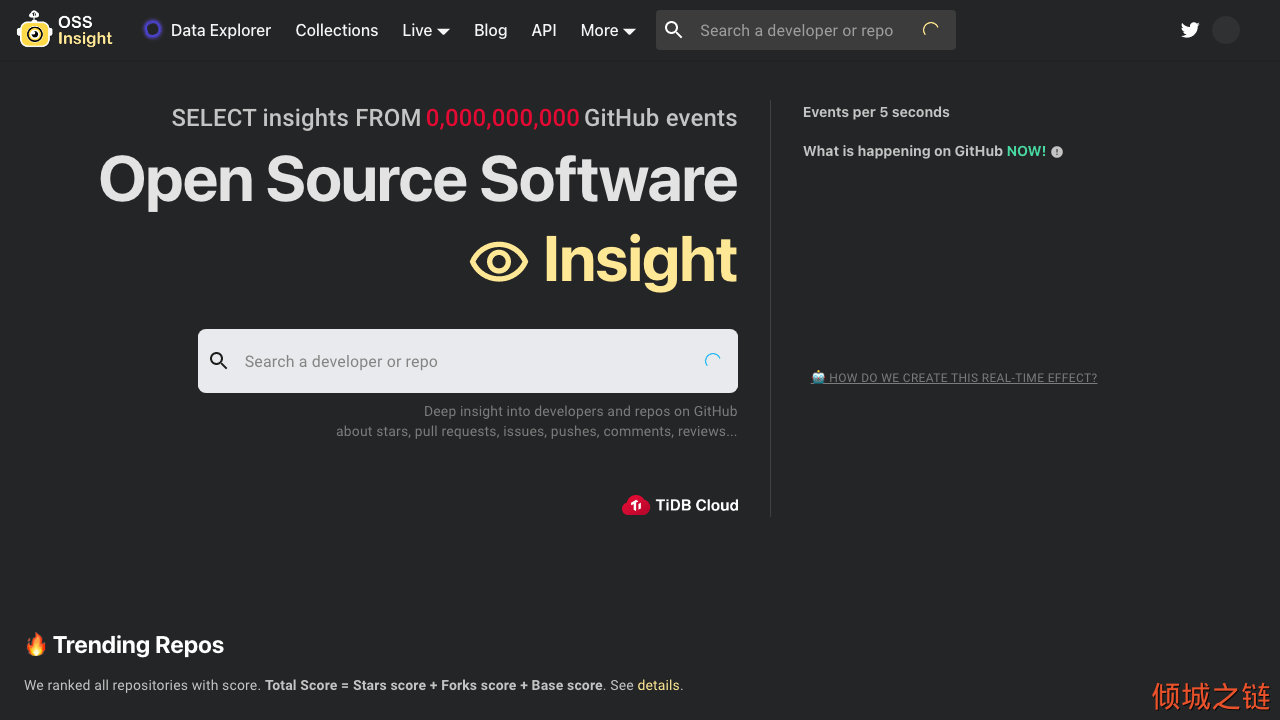1280x720 pixels.
Task: Click the OSS Insight brand text
Action: (85, 30)
